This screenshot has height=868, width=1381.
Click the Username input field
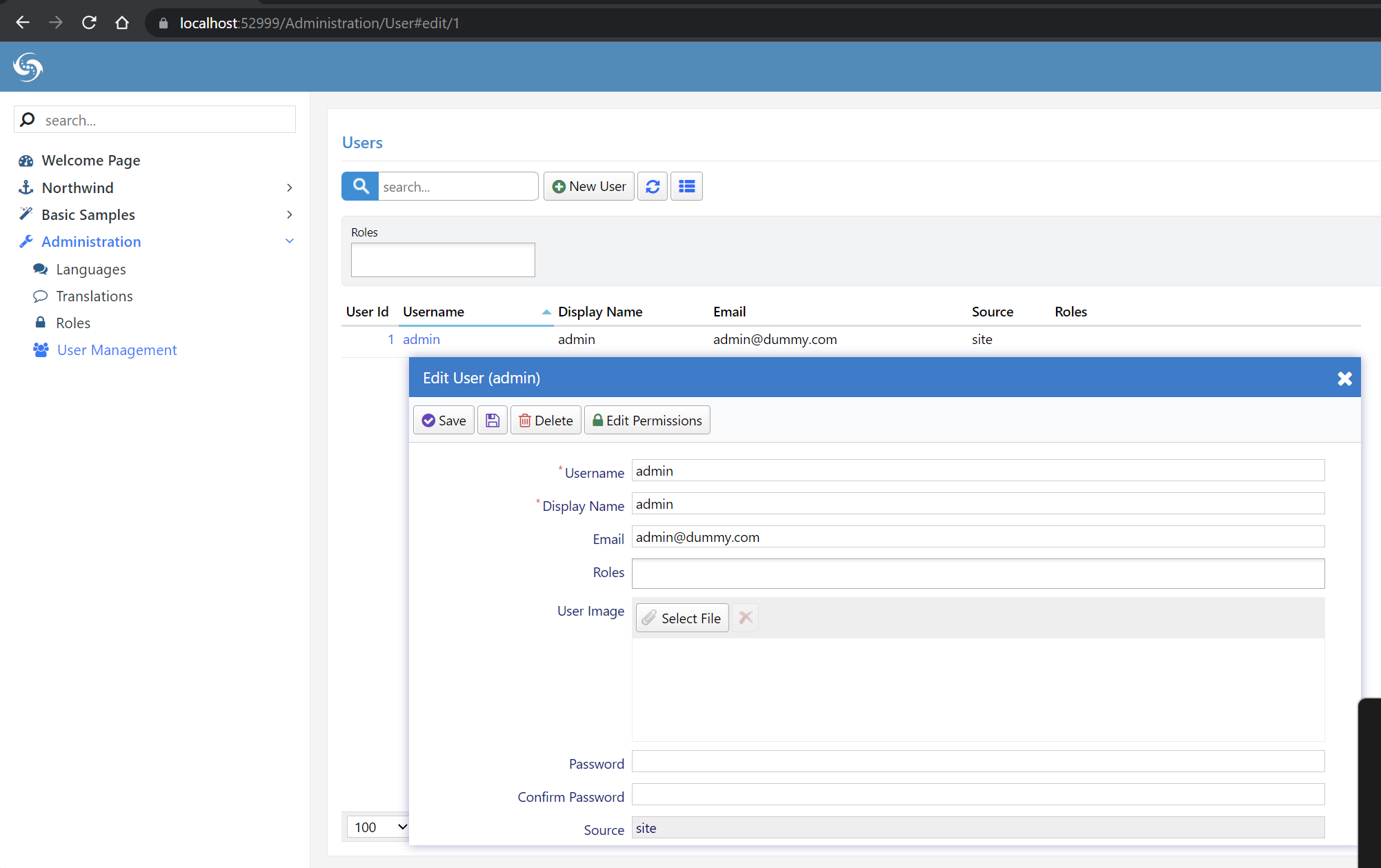click(x=977, y=470)
